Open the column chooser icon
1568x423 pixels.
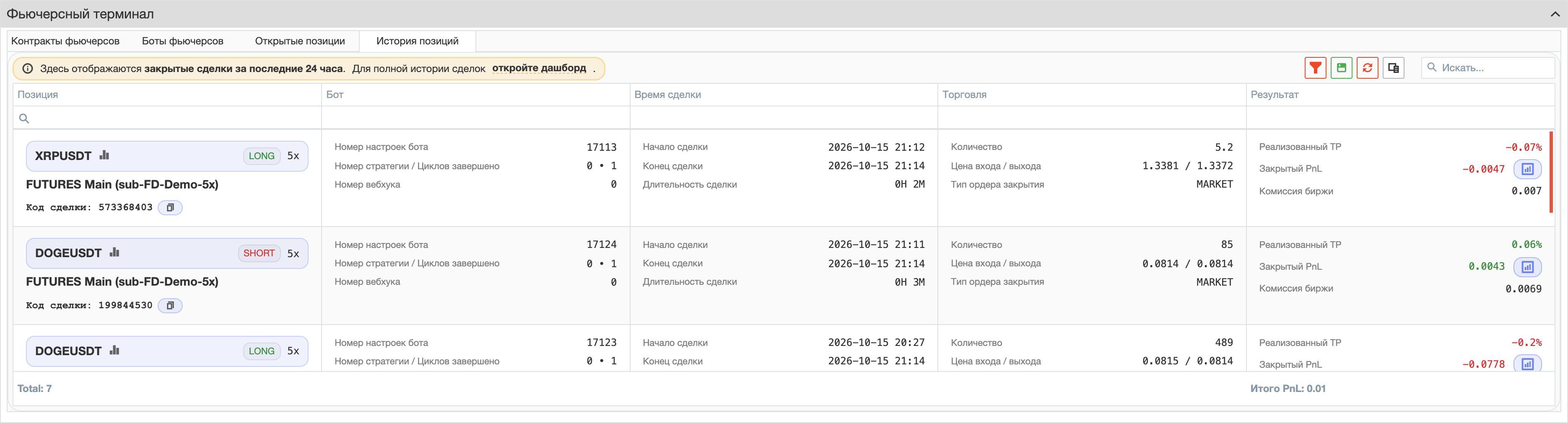pos(1393,67)
